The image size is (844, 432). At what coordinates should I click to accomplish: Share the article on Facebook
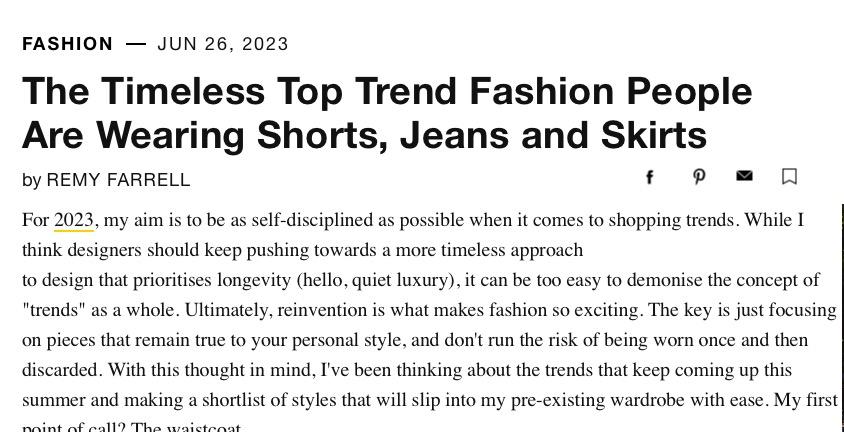650,177
